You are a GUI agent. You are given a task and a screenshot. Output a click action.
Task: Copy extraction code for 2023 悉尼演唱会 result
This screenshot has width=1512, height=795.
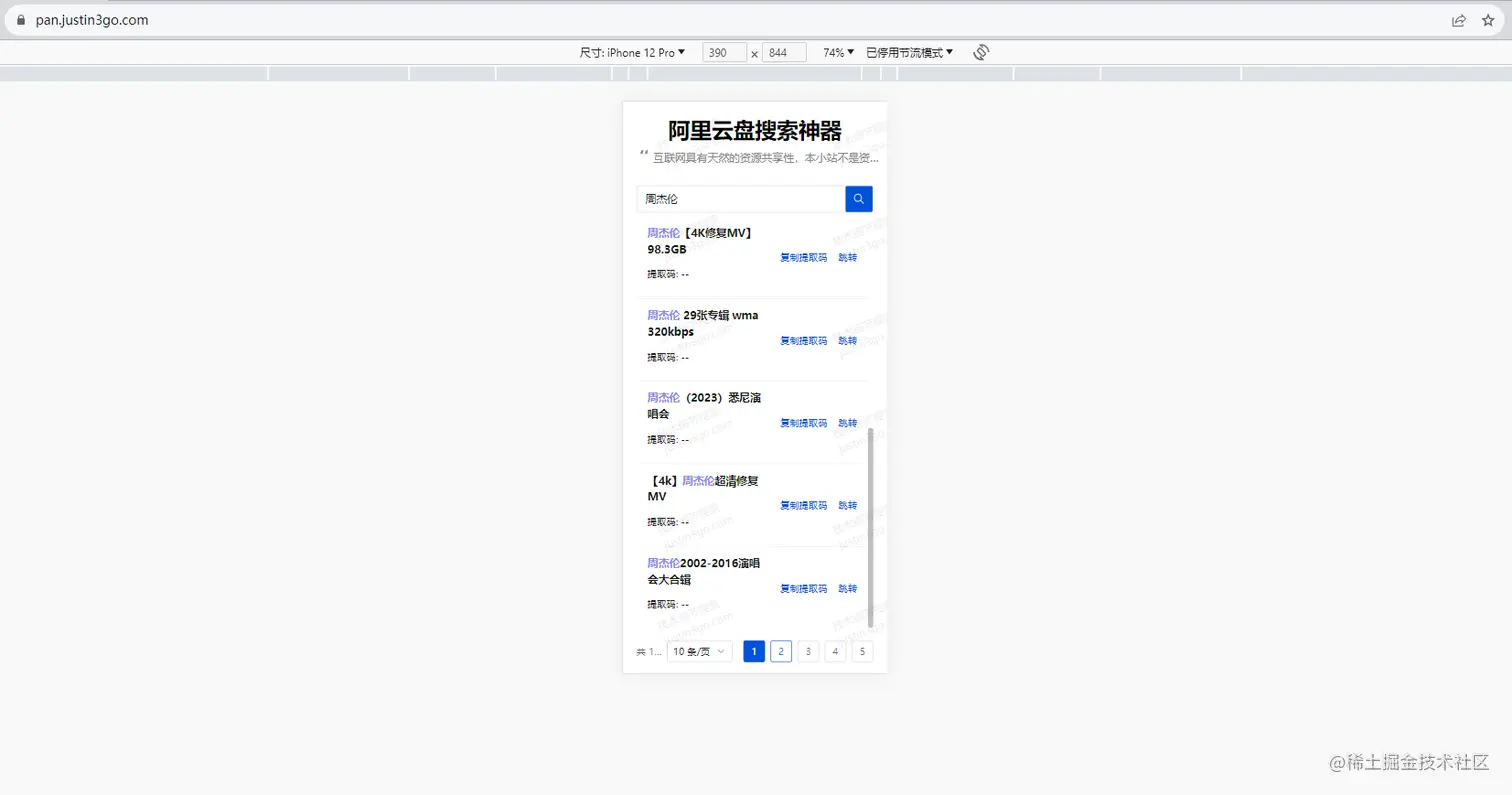pos(803,423)
